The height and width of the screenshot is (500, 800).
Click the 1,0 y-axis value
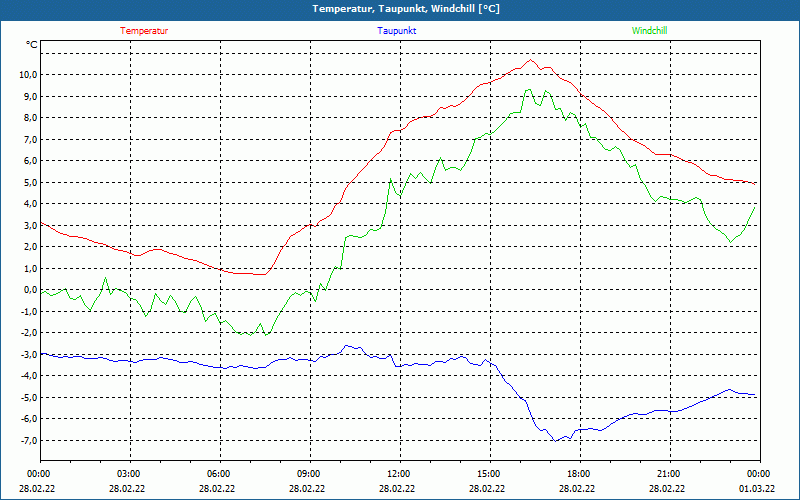pyautogui.click(x=31, y=268)
